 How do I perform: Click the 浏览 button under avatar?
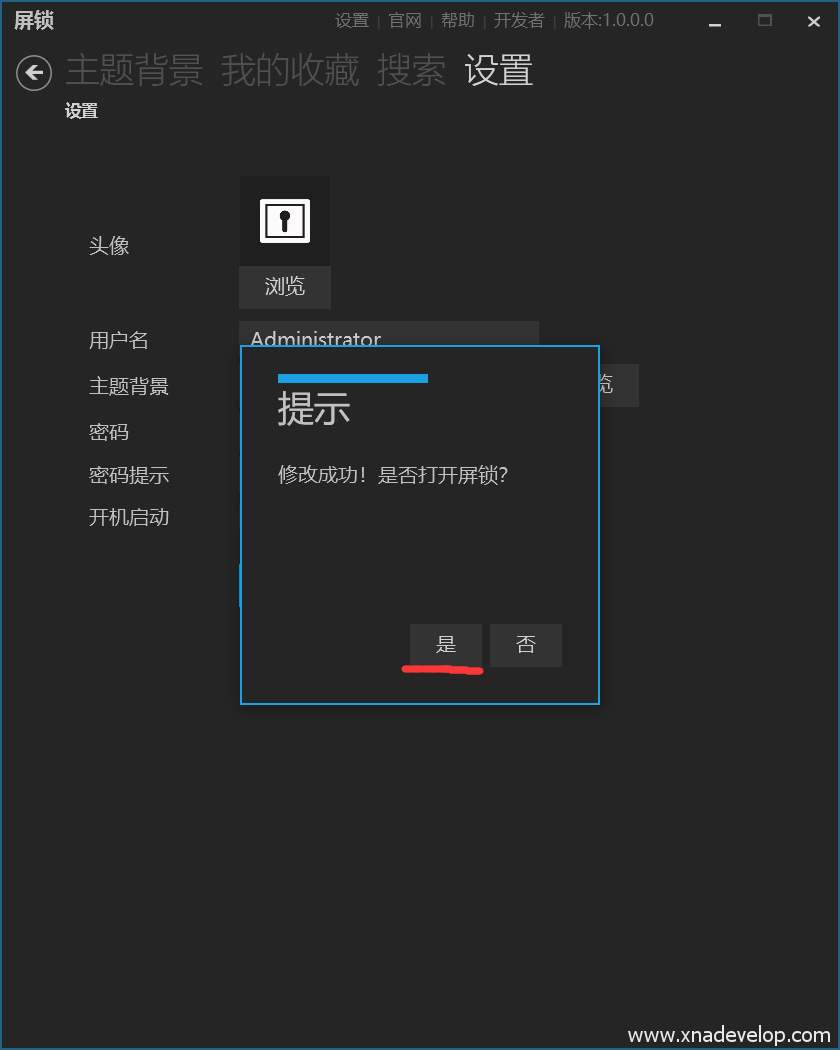coord(285,287)
